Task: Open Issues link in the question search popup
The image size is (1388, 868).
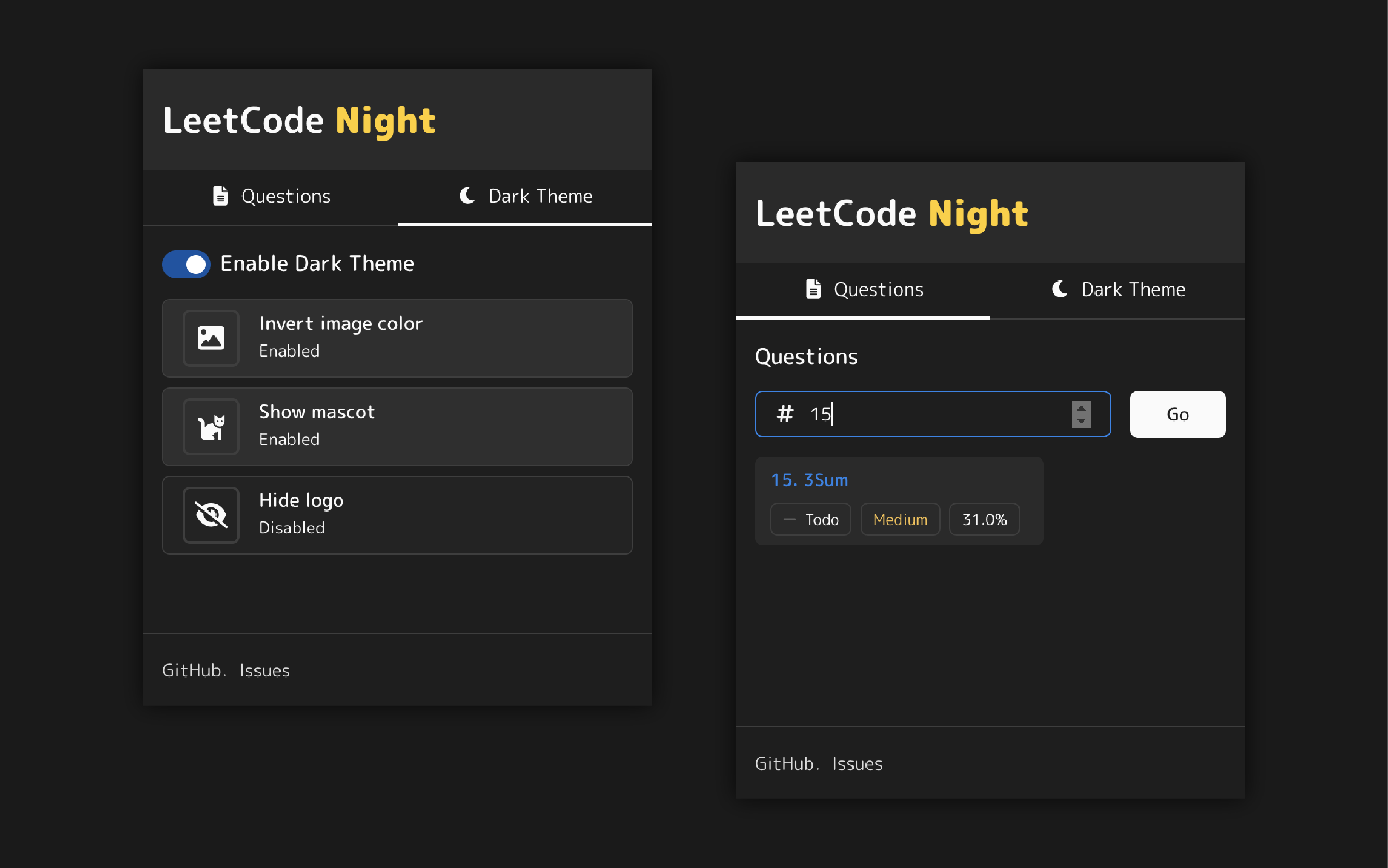Action: [858, 763]
